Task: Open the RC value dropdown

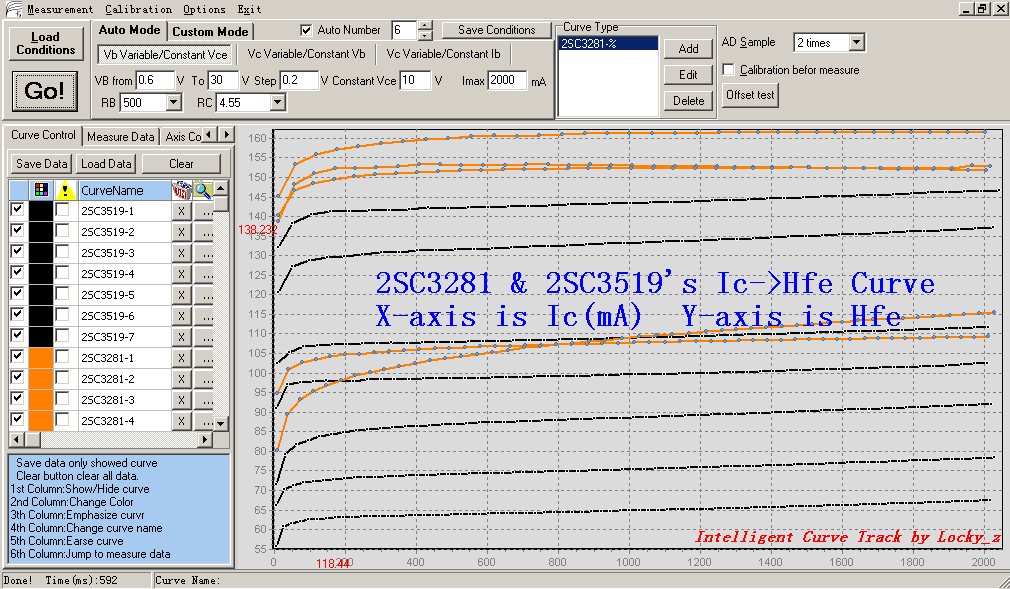Action: tap(277, 102)
